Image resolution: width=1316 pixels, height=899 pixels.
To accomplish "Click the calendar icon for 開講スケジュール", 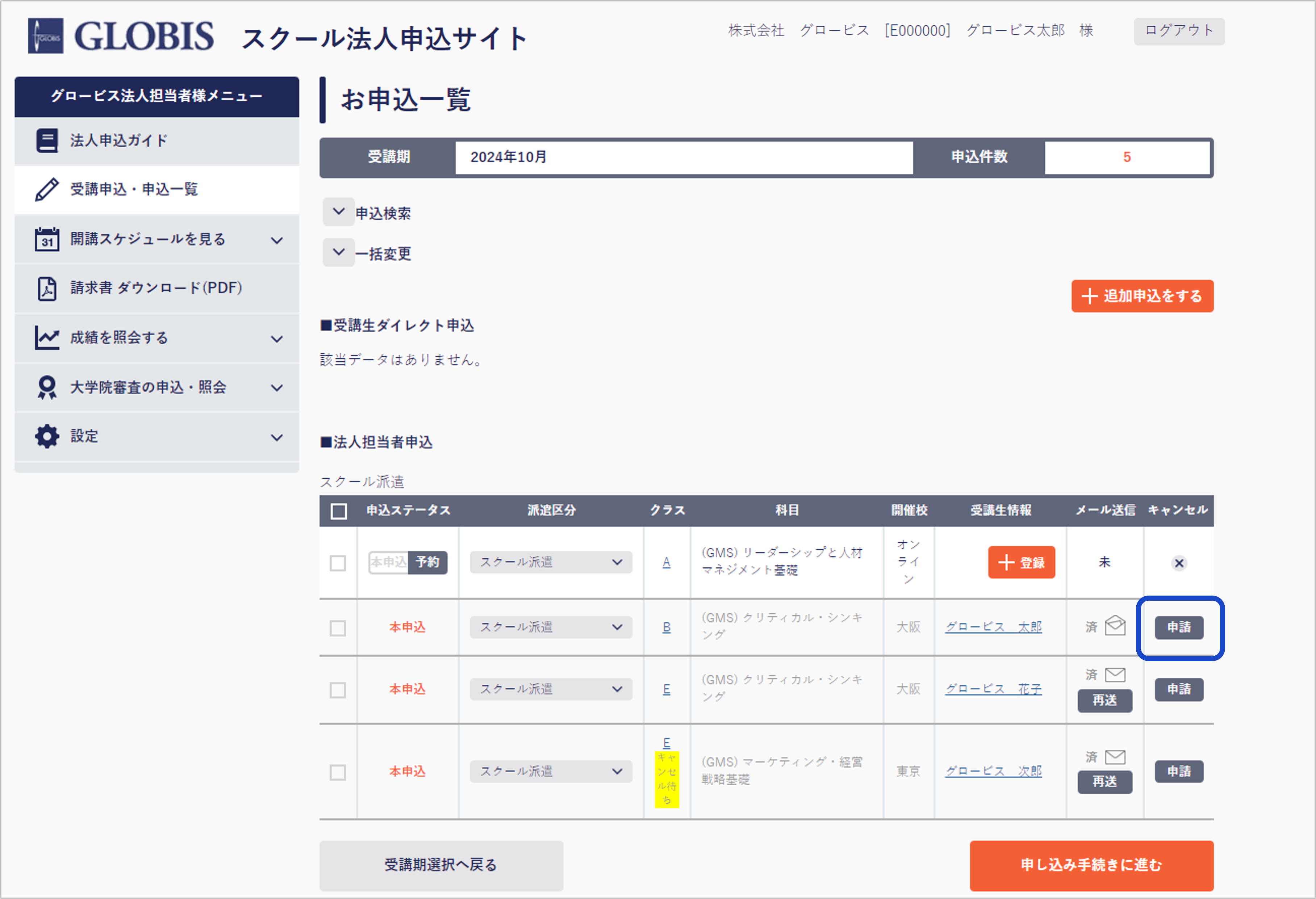I will (47, 239).
